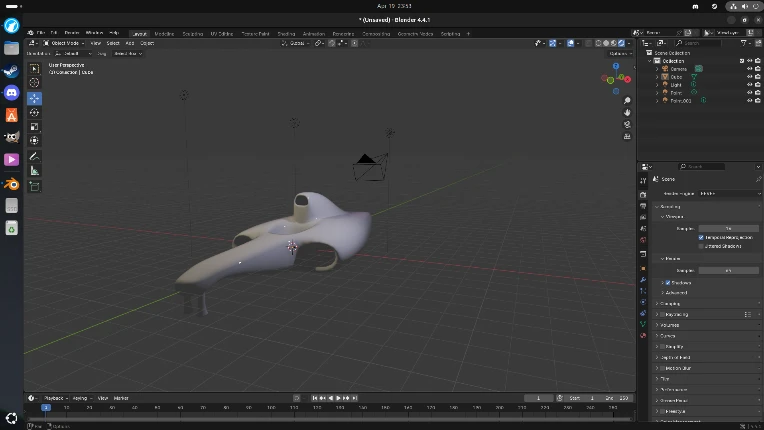This screenshot has height=430, width=764.
Task: Toggle the Shadows checkbox
Action: coord(668,282)
